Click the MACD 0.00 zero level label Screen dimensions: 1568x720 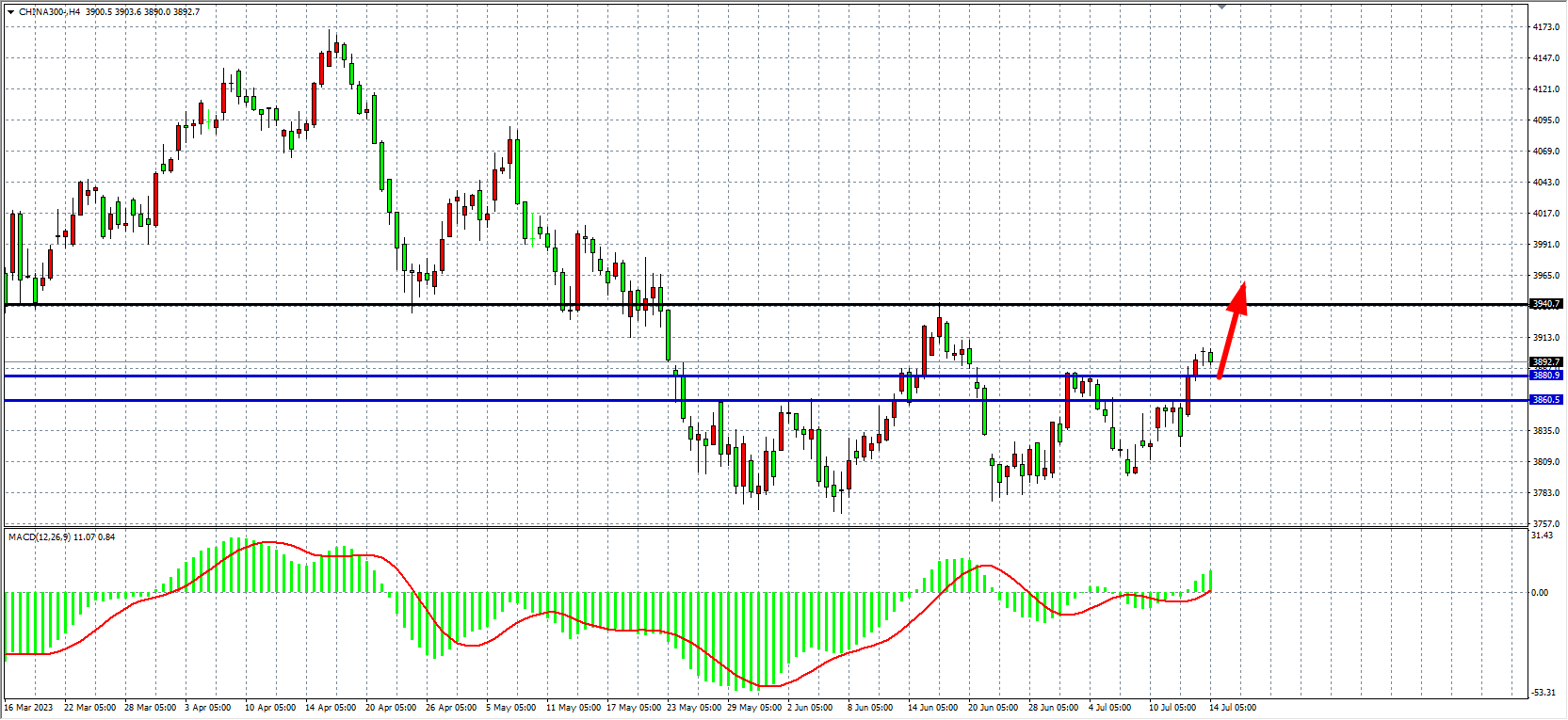click(1540, 593)
